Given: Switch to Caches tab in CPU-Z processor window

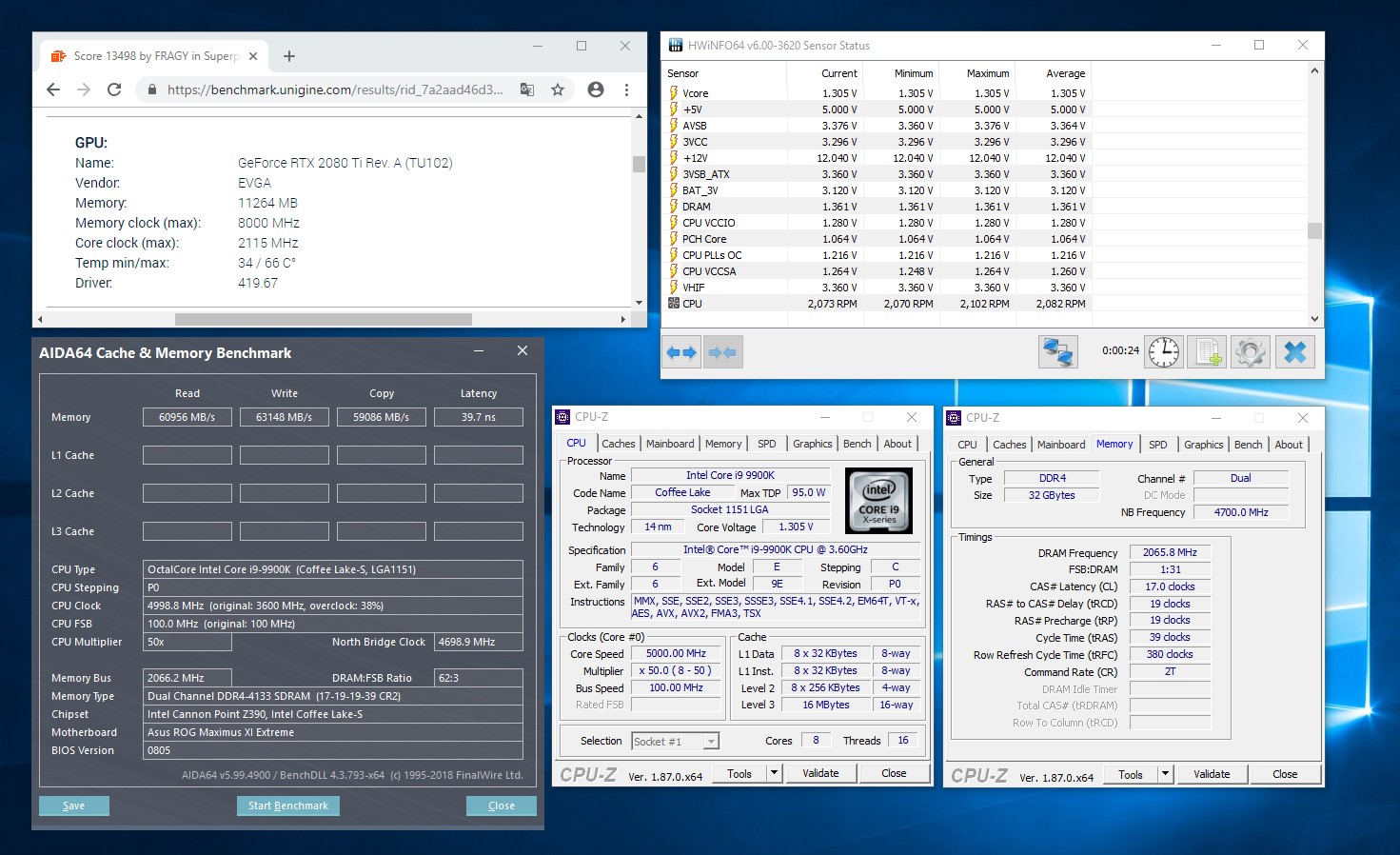Looking at the screenshot, I should click(x=618, y=444).
